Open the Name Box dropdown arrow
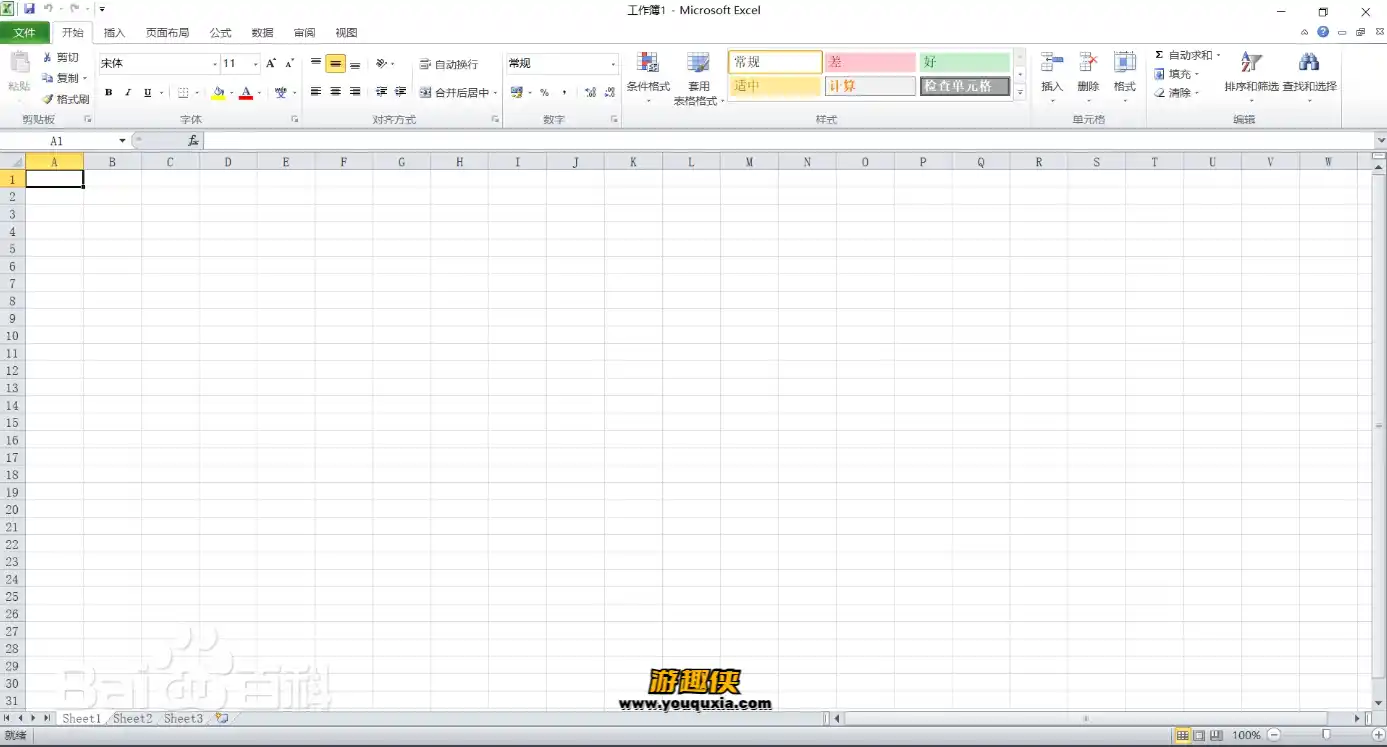Image resolution: width=1387 pixels, height=747 pixels. [122, 141]
